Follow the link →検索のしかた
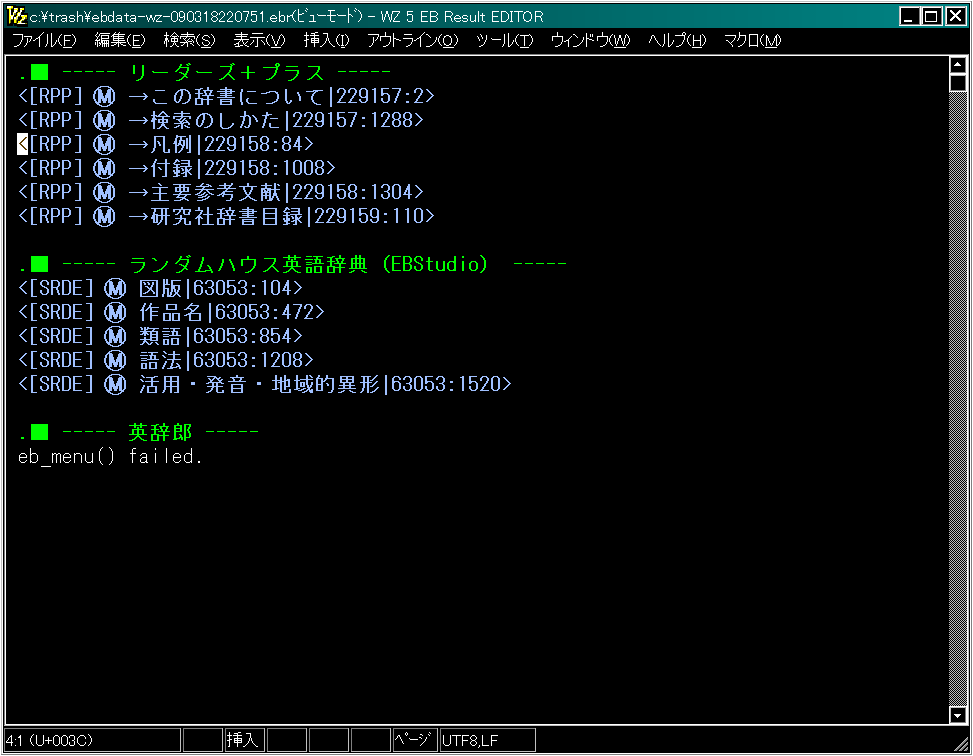Viewport: 973px width, 756px height. click(x=204, y=120)
